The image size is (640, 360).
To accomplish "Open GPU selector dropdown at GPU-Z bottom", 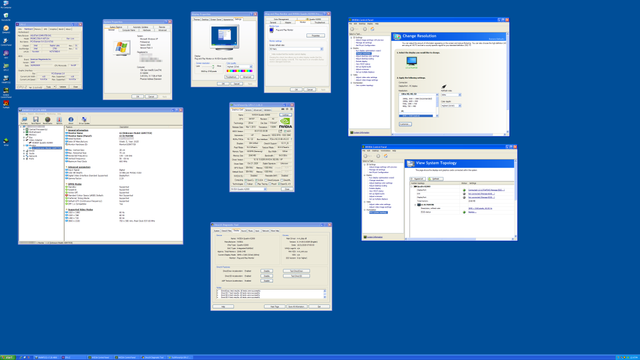I will click(x=249, y=189).
